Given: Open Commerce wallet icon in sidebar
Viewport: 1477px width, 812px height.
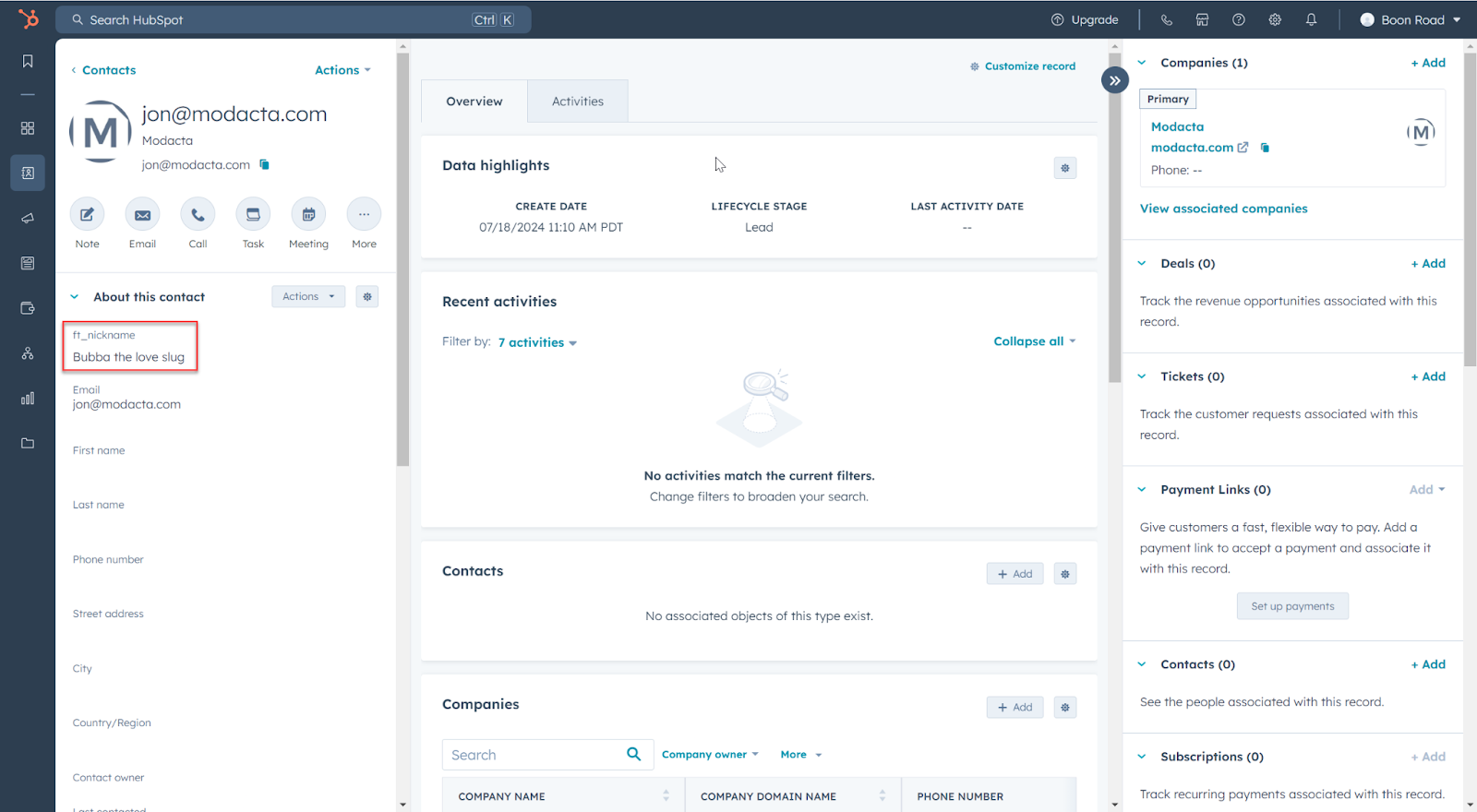Looking at the screenshot, I should [x=28, y=308].
